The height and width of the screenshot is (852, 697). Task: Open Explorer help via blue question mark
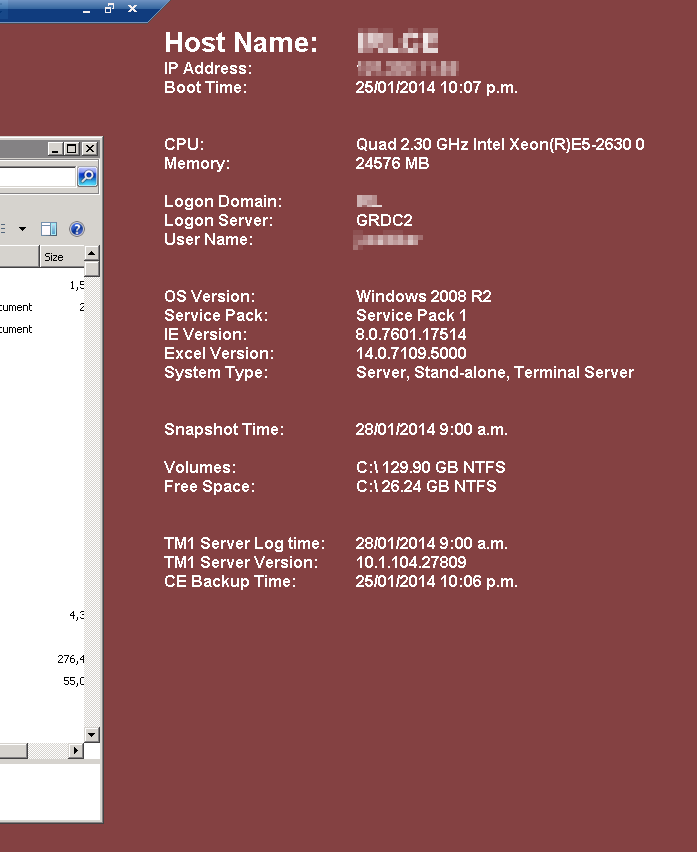[x=77, y=229]
